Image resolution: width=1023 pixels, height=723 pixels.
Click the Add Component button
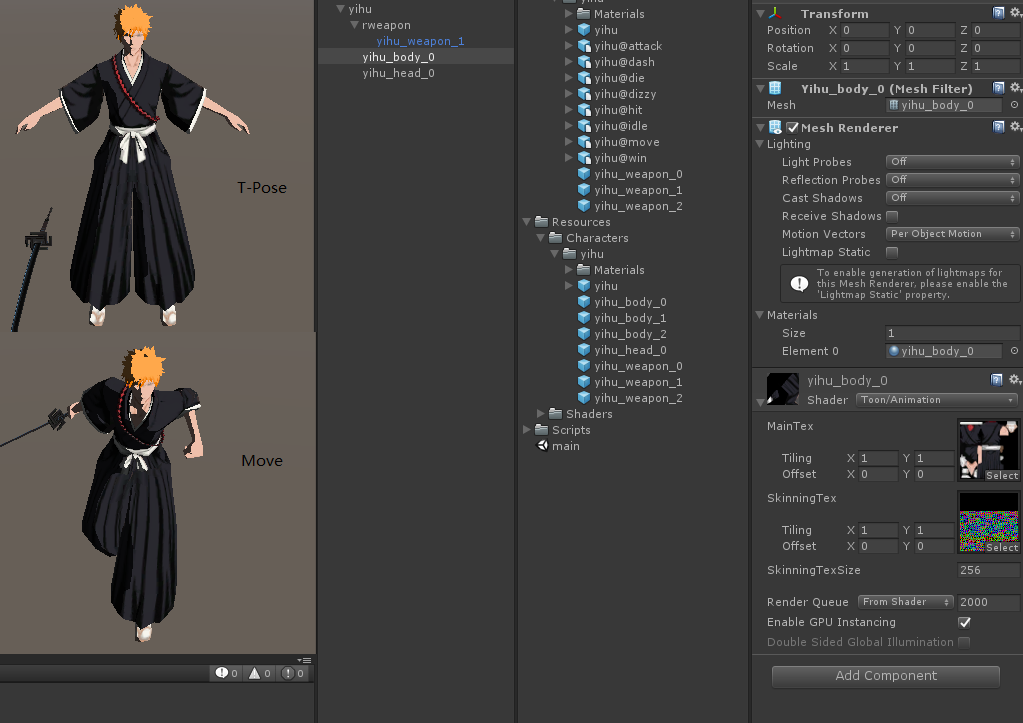pyautogui.click(x=885, y=676)
